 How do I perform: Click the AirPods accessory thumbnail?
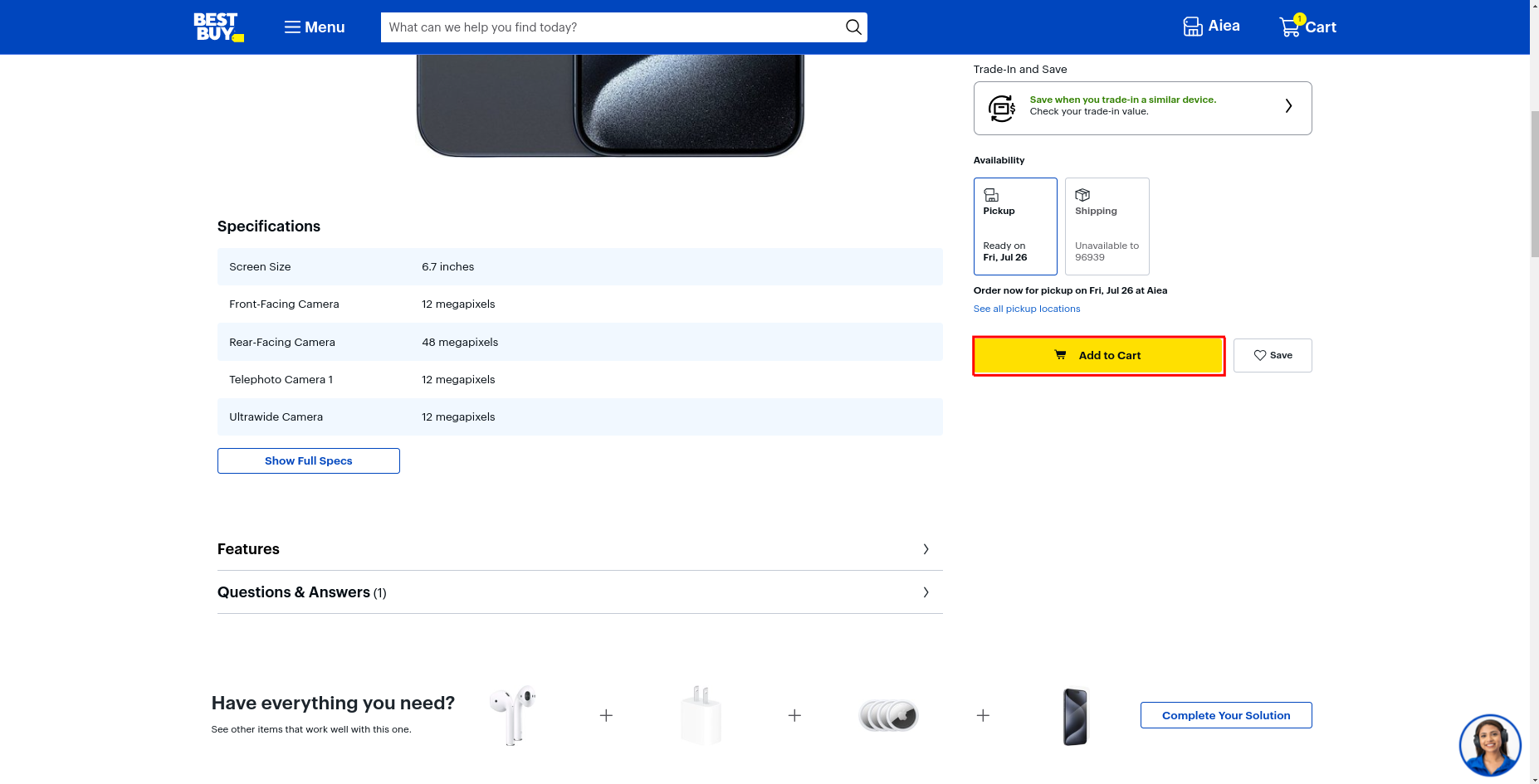(x=512, y=715)
